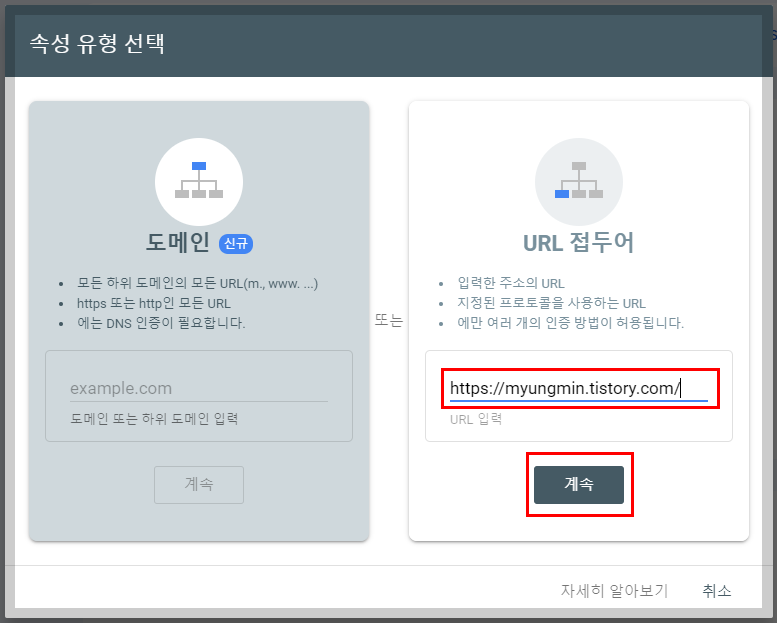The image size is (777, 623).
Task: Click the text '지정된 프로토콜을 사용하는 URL'
Action: click(x=551, y=303)
